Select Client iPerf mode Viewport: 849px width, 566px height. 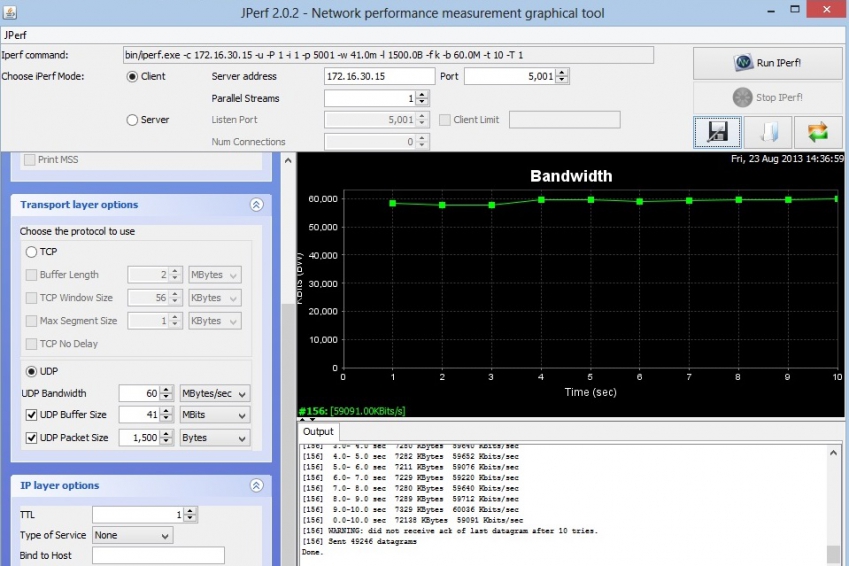[x=132, y=76]
